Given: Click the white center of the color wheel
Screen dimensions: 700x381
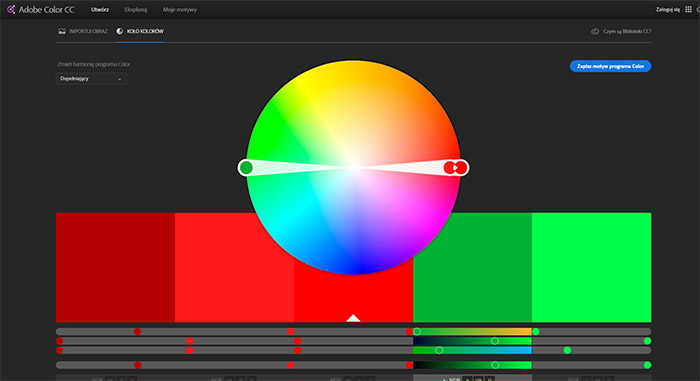Looking at the screenshot, I should click(x=353, y=167).
